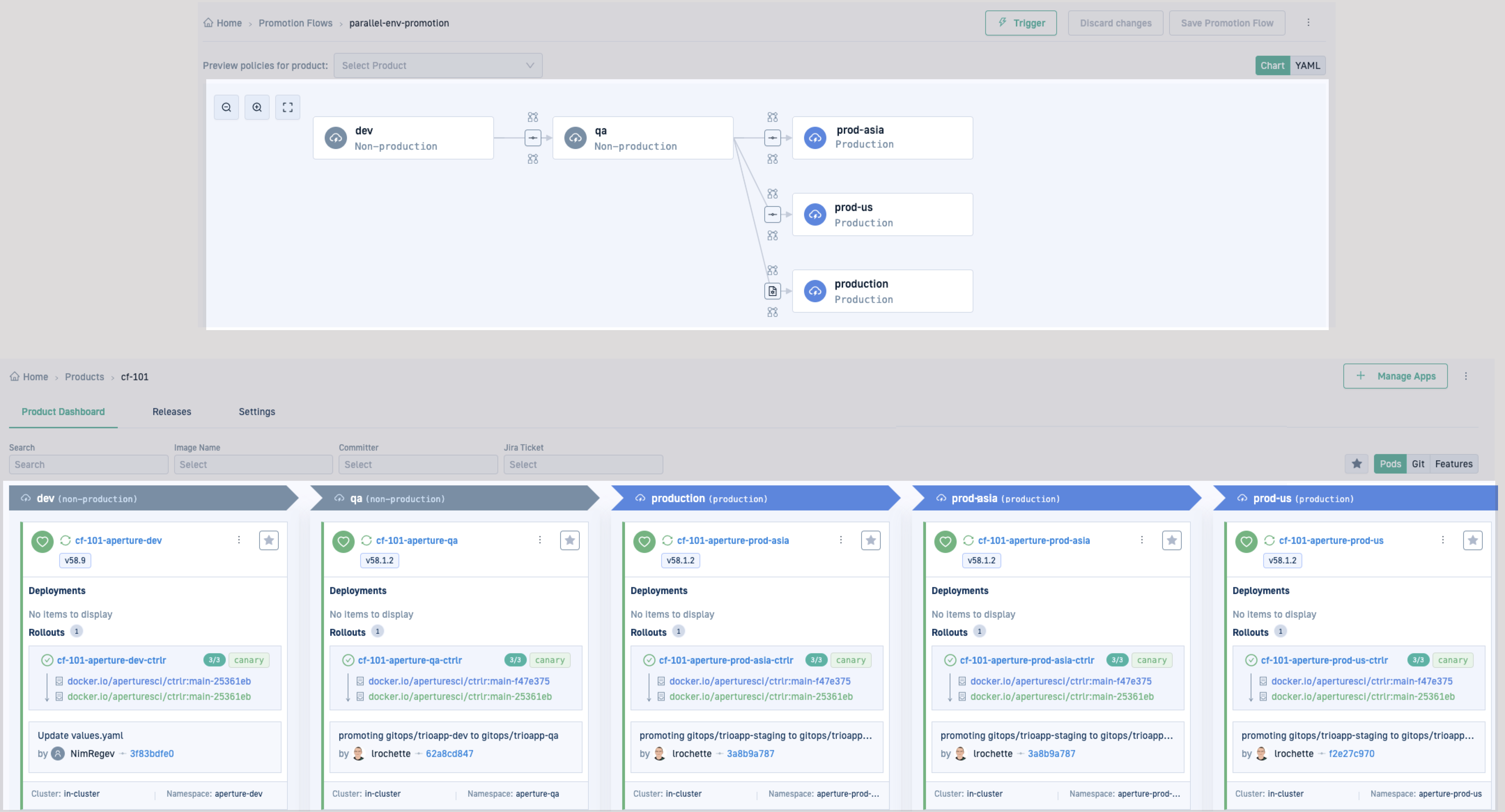Screen dimensions: 1505x812
Task: Click the Trigger button
Action: [1021, 23]
